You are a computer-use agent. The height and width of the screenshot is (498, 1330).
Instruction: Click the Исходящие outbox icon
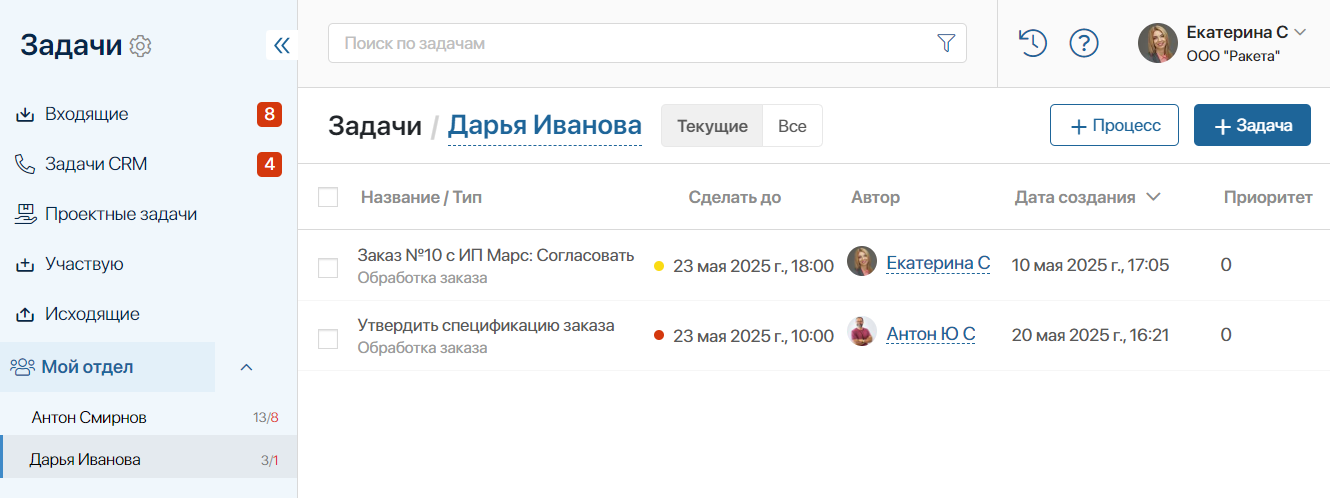pos(25,314)
